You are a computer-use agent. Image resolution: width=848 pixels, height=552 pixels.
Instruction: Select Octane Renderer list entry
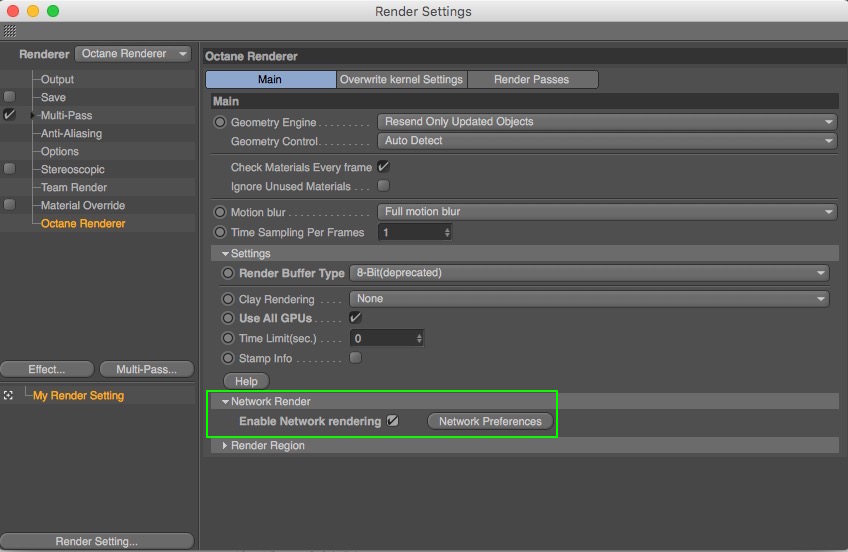(x=83, y=223)
